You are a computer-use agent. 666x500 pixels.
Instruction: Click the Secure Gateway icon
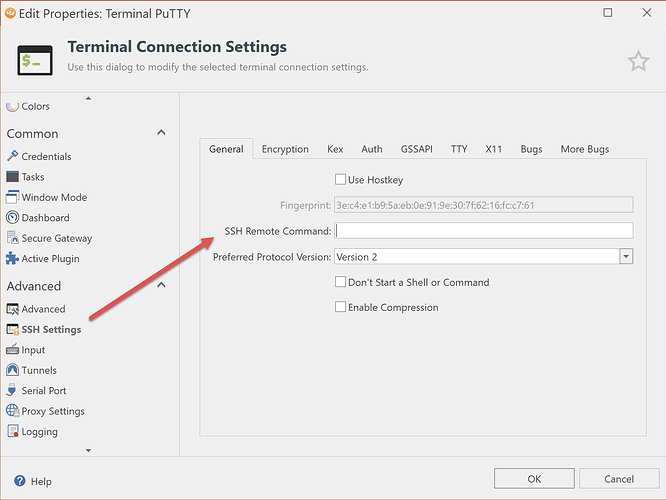[13, 238]
